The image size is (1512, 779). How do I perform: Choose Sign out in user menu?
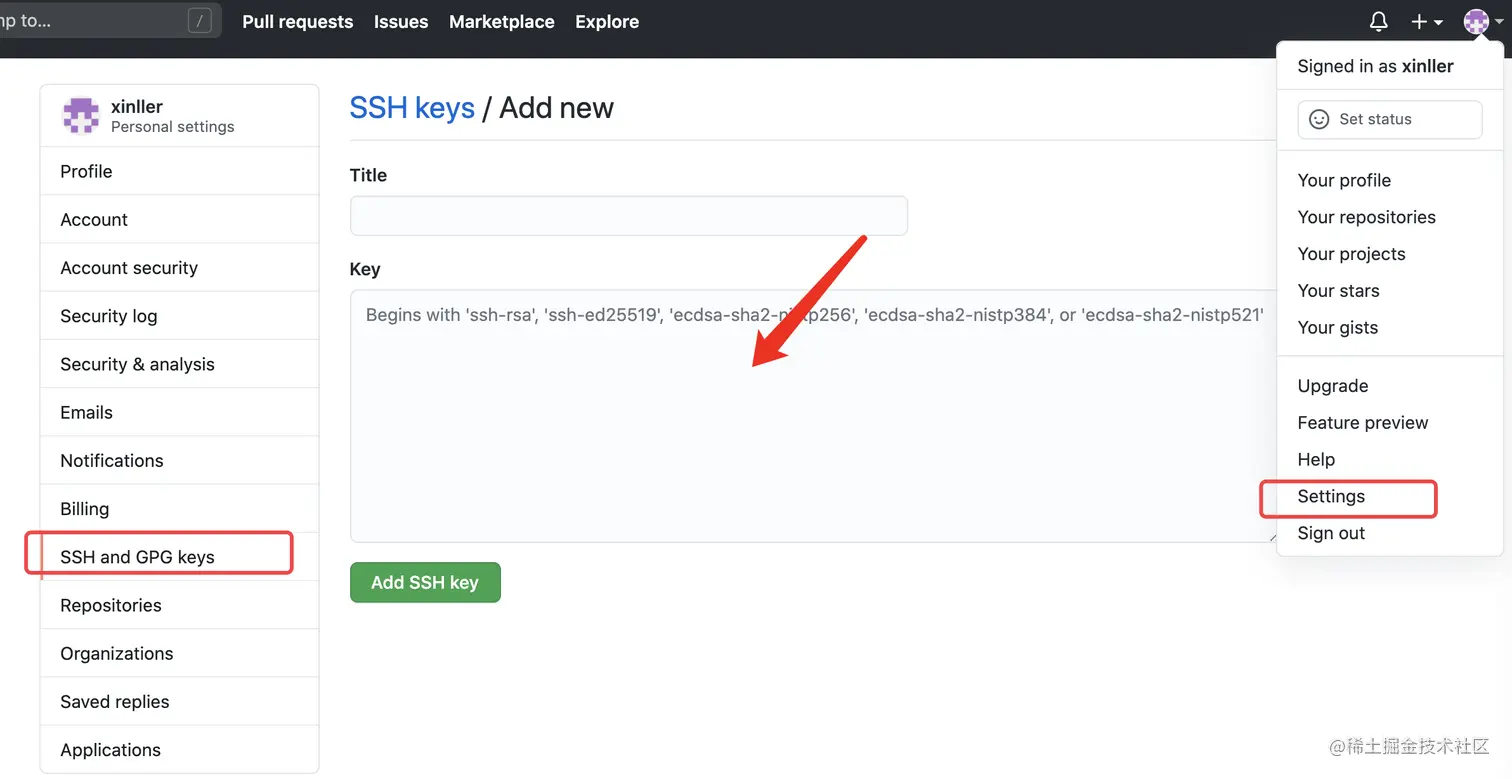tap(1389, 533)
